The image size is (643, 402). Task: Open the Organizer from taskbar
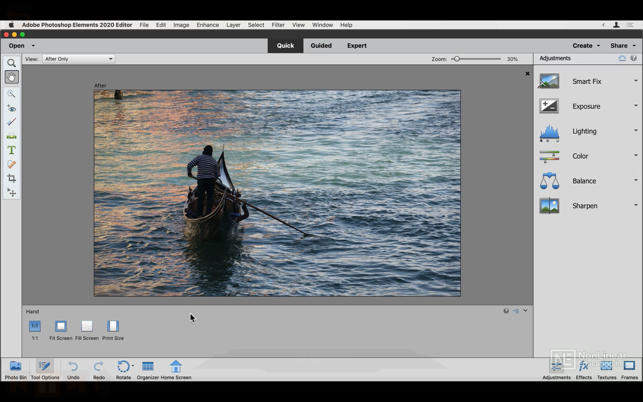148,369
